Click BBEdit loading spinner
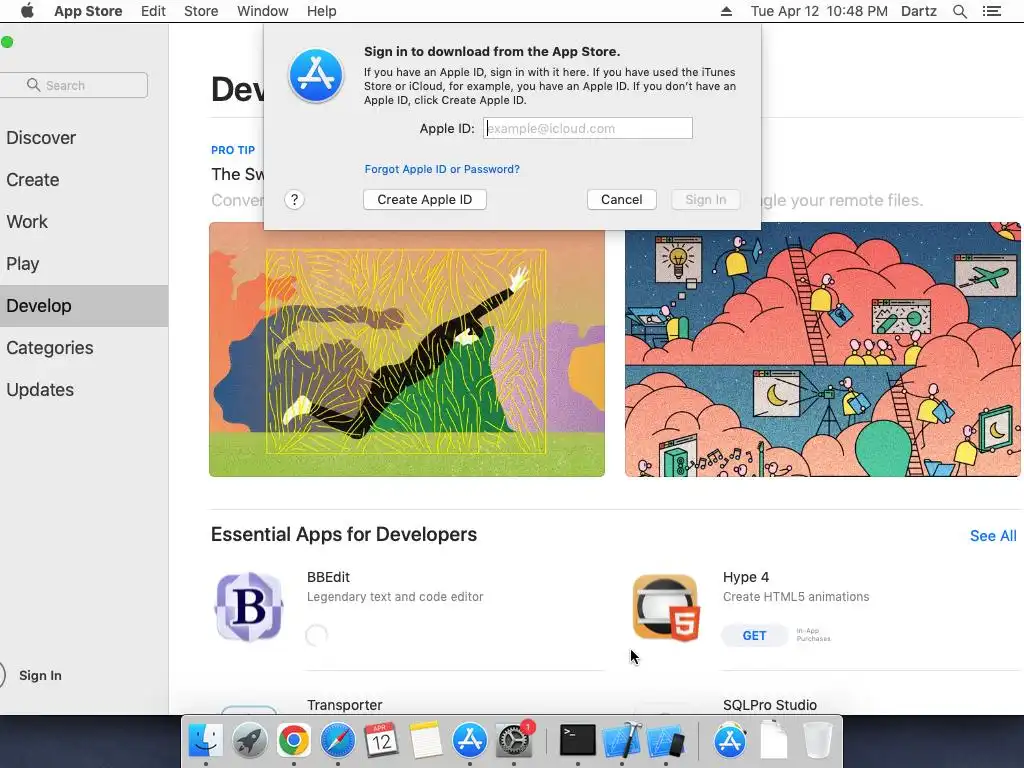Viewport: 1024px width, 768px height. 317,635
